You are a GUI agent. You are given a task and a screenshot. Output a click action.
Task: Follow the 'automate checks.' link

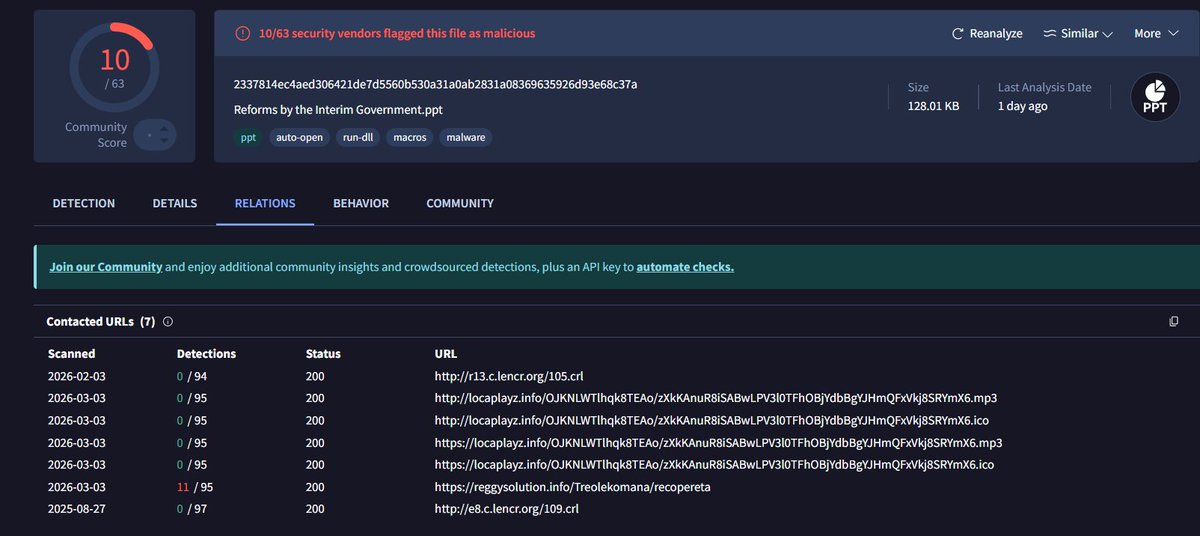coord(685,267)
